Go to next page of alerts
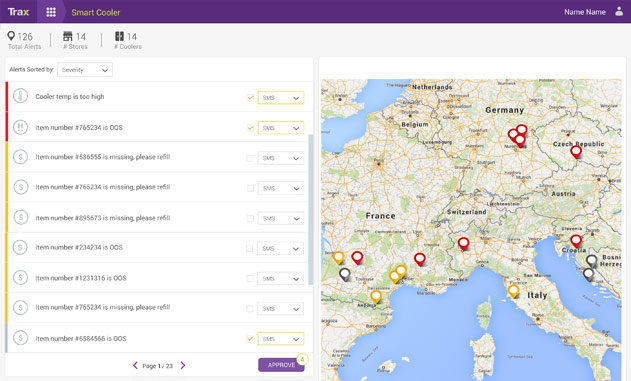 (183, 365)
